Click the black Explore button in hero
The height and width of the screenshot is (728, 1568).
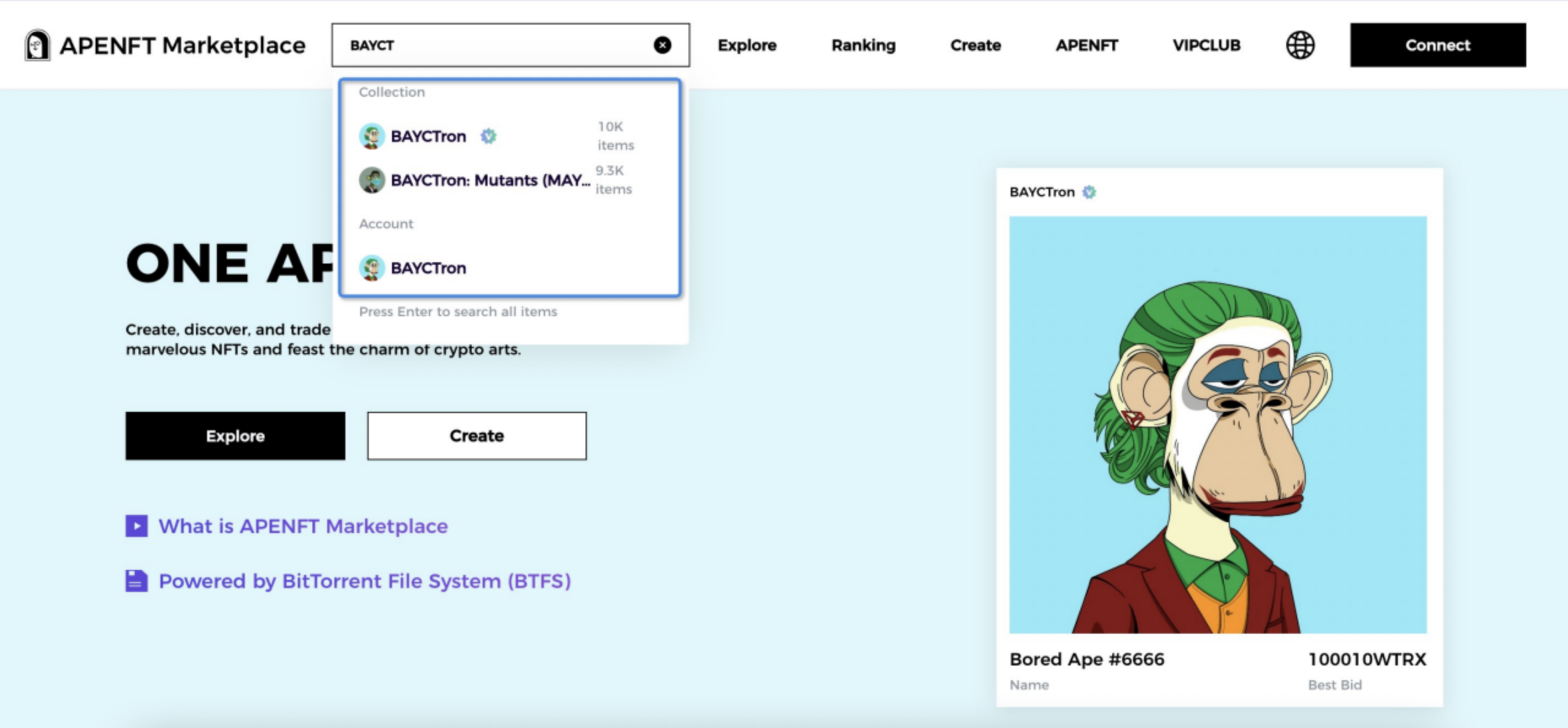coord(235,436)
